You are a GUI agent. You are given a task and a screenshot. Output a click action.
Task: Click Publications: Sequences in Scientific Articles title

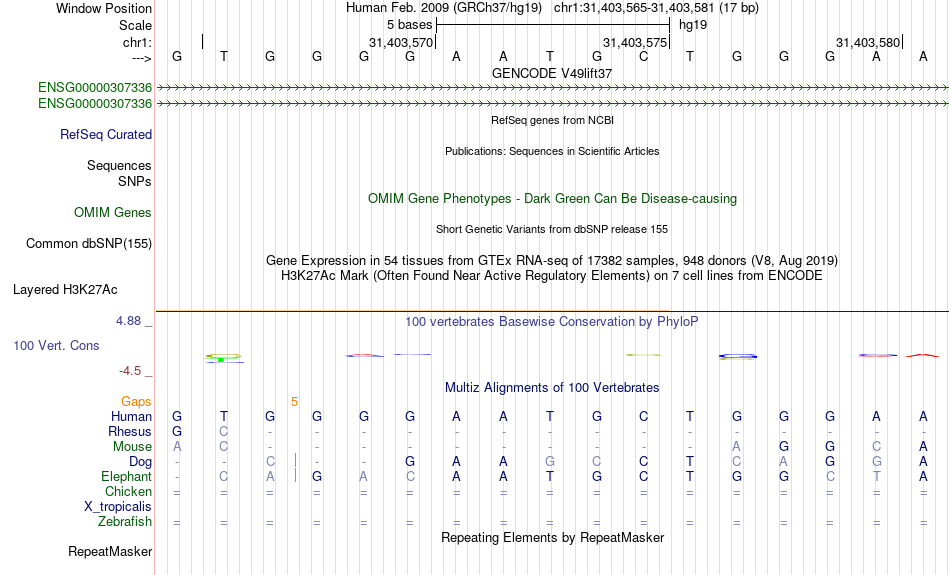pyautogui.click(x=552, y=151)
